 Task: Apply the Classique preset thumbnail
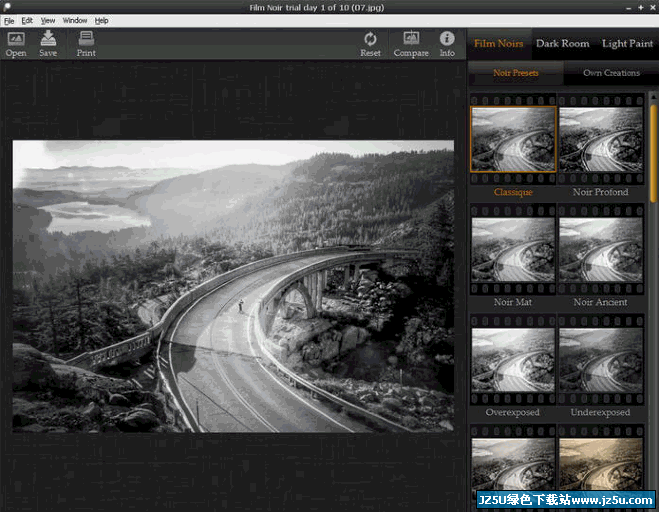pyautogui.click(x=513, y=139)
